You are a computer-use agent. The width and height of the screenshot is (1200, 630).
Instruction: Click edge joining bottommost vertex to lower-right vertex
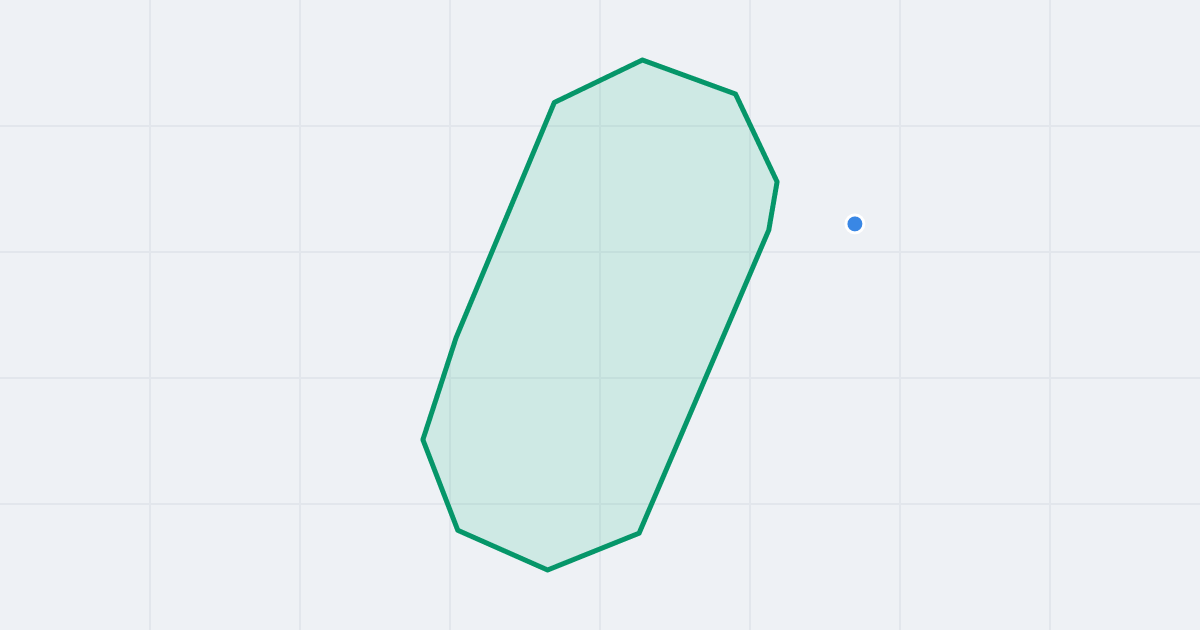coord(594,552)
